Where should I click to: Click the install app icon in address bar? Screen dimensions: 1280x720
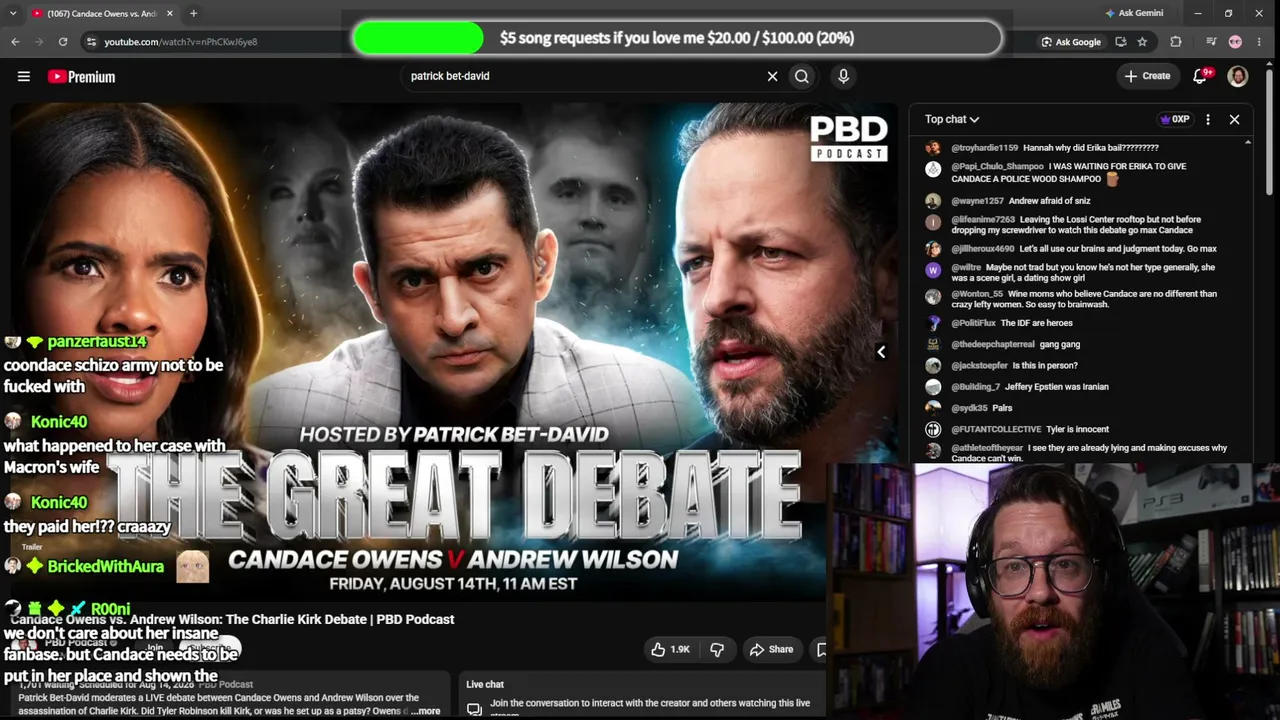click(x=1121, y=42)
